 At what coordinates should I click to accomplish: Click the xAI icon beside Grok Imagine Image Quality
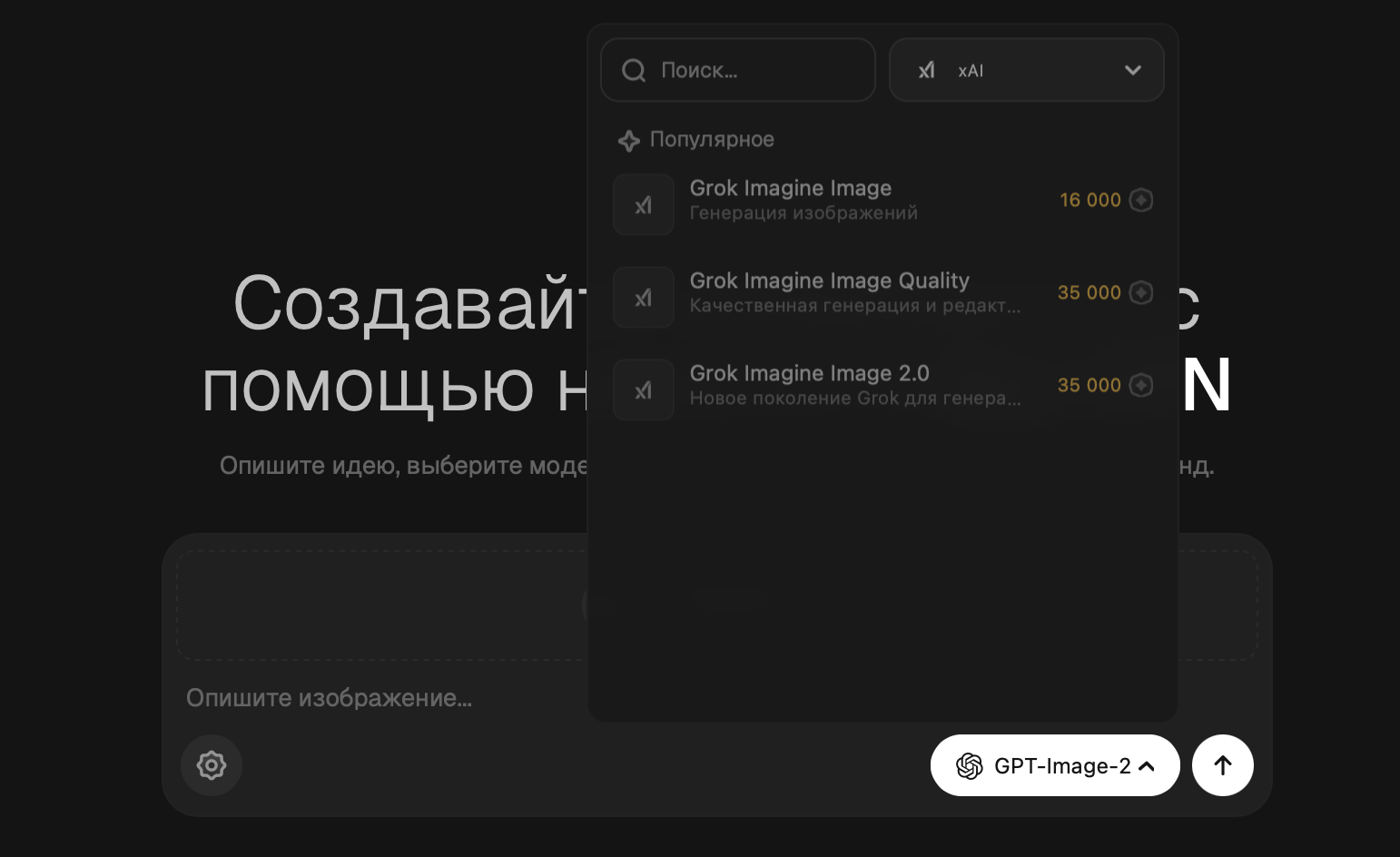(644, 297)
